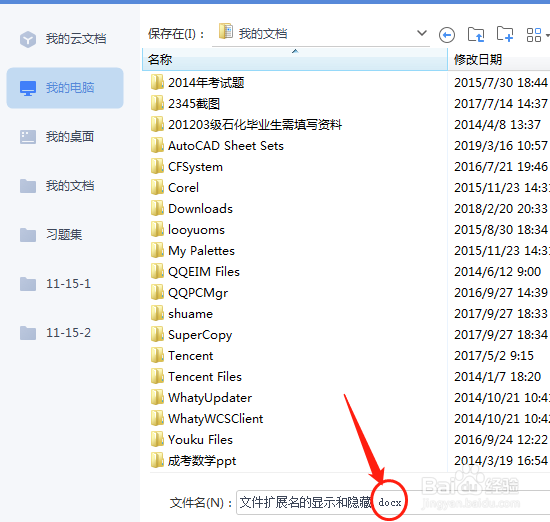Go up one folder level

[x=476, y=34]
